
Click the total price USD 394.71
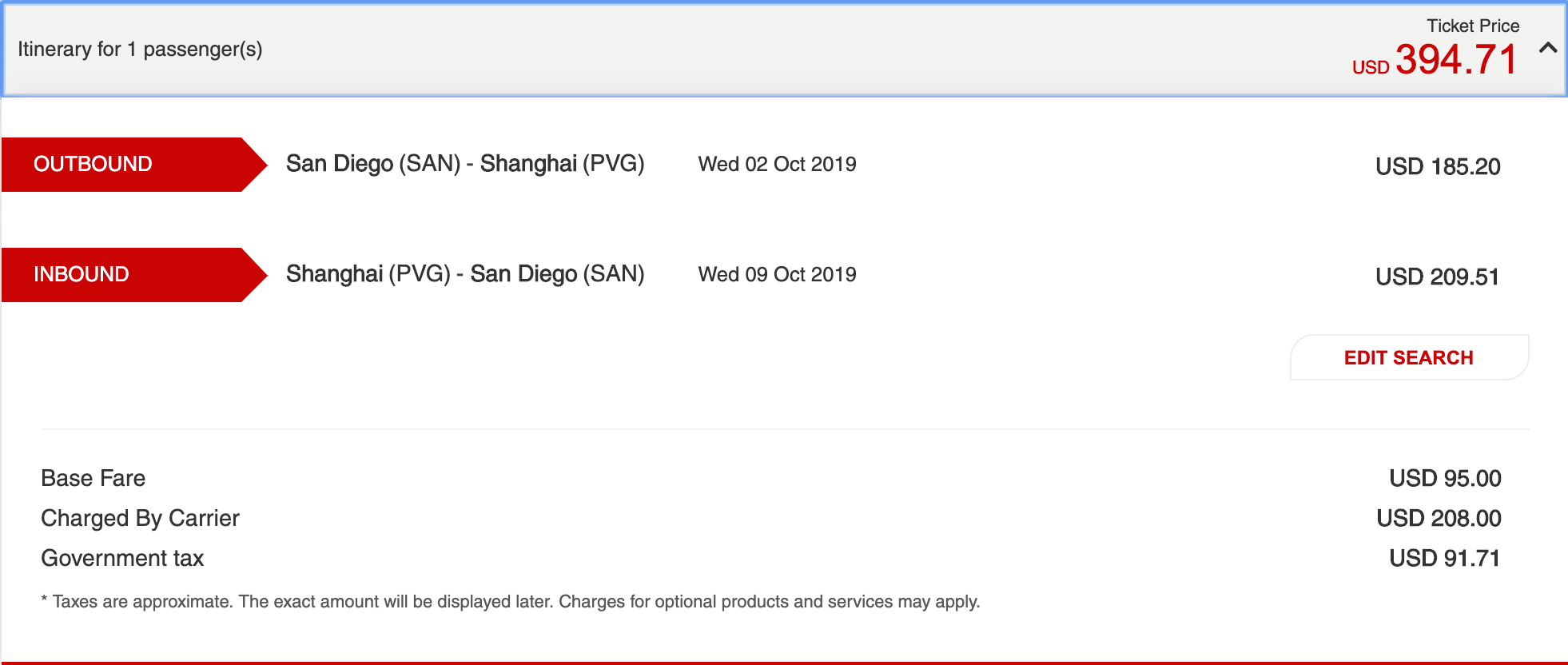1436,61
